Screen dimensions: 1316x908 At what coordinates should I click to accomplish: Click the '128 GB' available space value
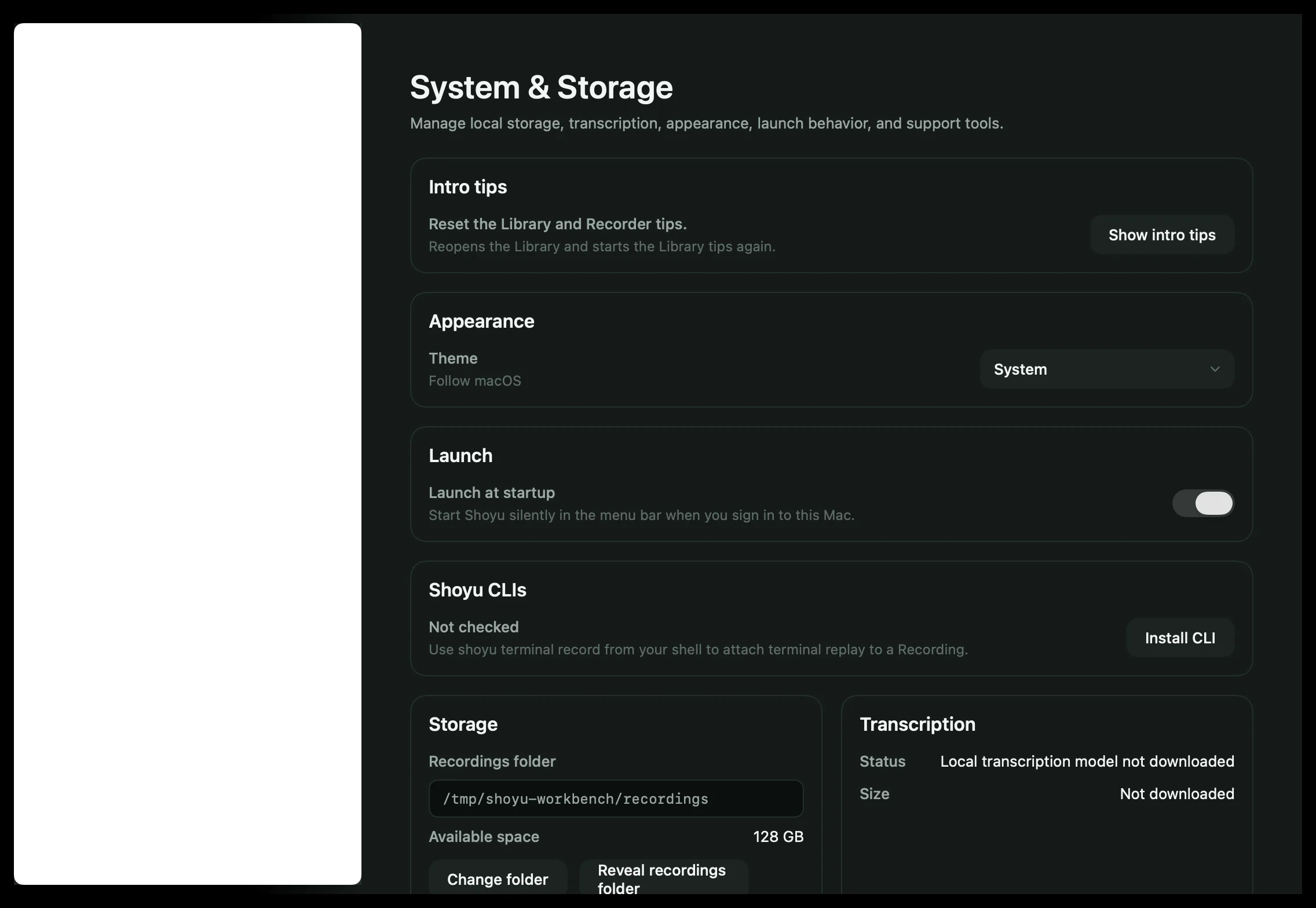click(x=778, y=836)
